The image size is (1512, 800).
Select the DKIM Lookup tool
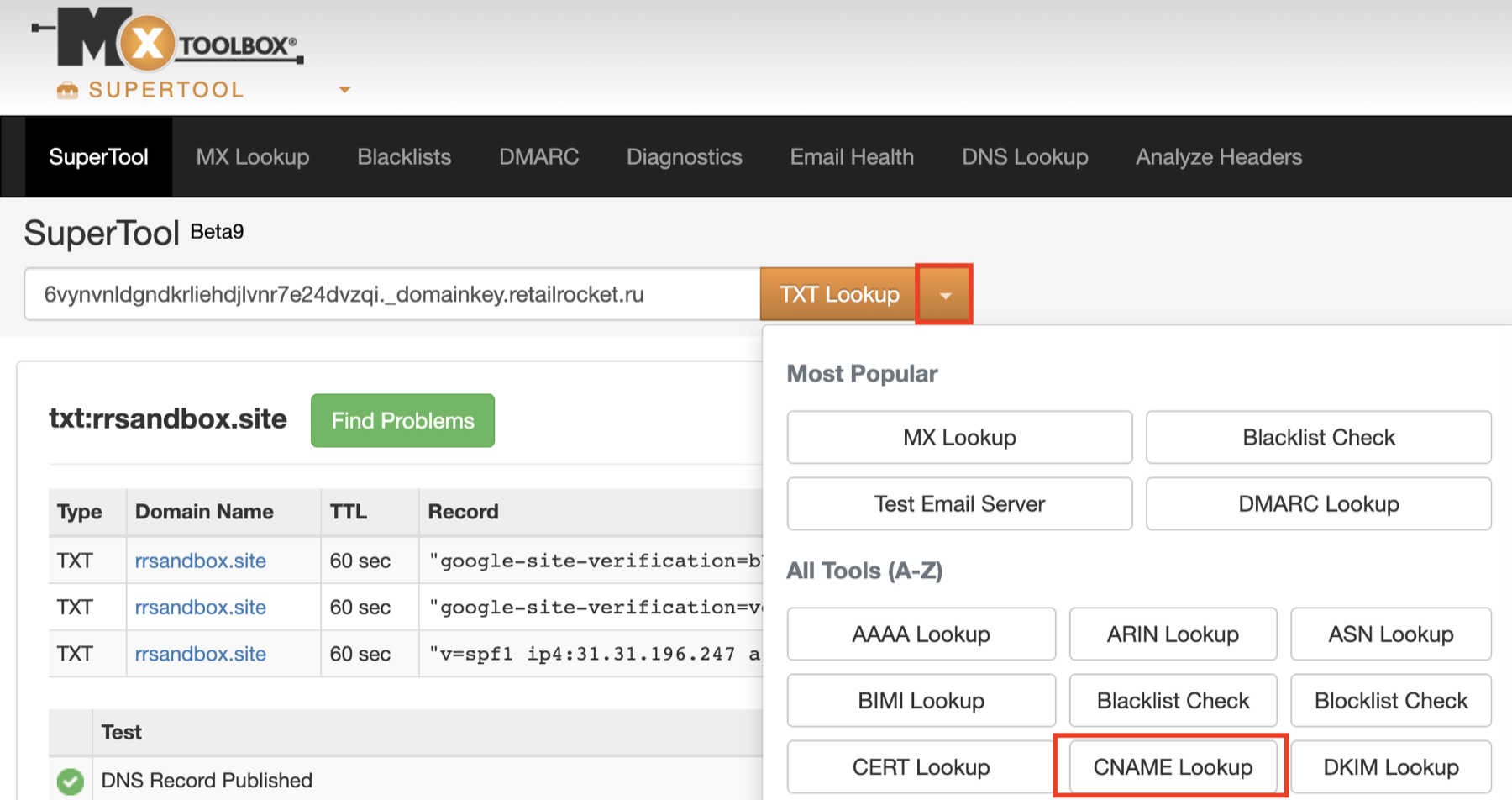1391,767
